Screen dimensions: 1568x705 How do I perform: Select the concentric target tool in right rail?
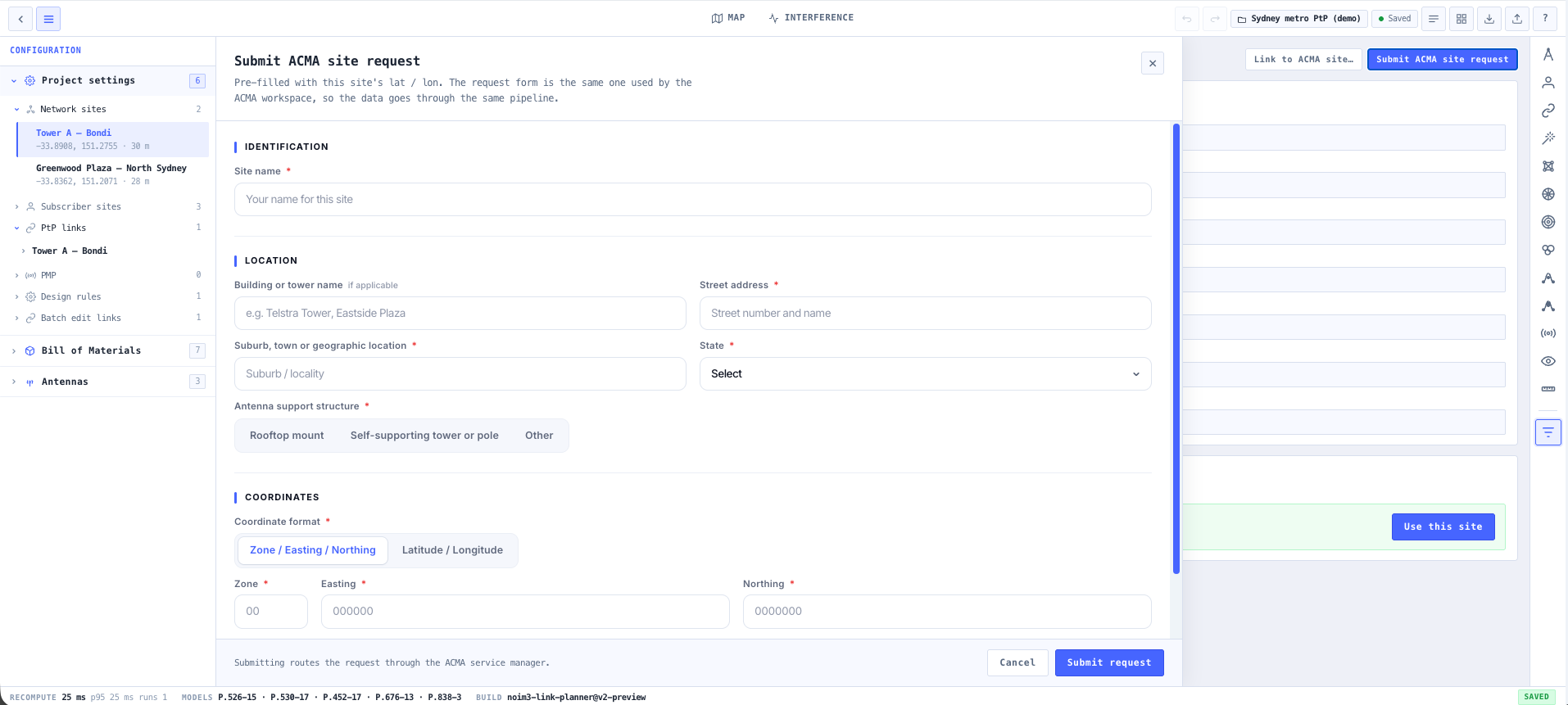click(x=1548, y=222)
